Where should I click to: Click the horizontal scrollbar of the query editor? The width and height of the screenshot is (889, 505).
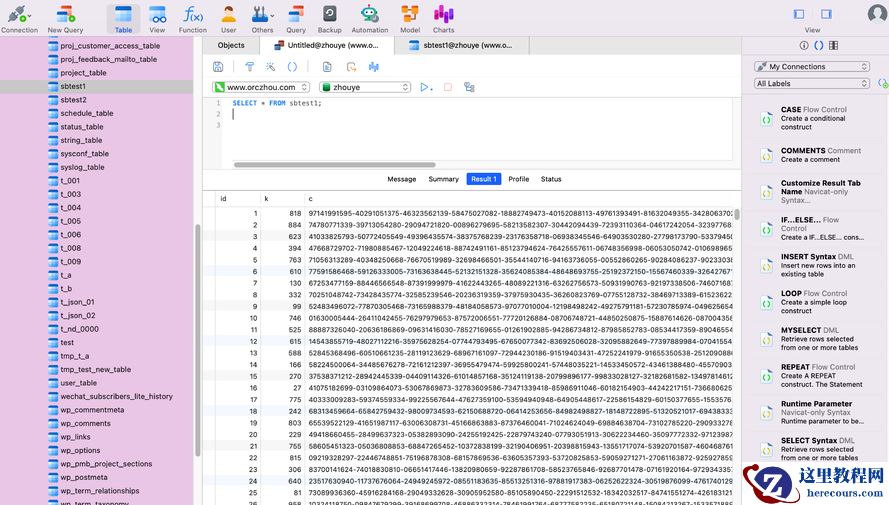point(335,165)
